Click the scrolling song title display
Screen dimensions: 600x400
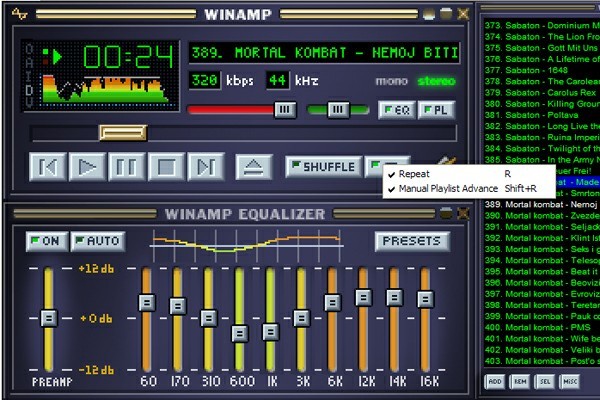pyautogui.click(x=324, y=52)
